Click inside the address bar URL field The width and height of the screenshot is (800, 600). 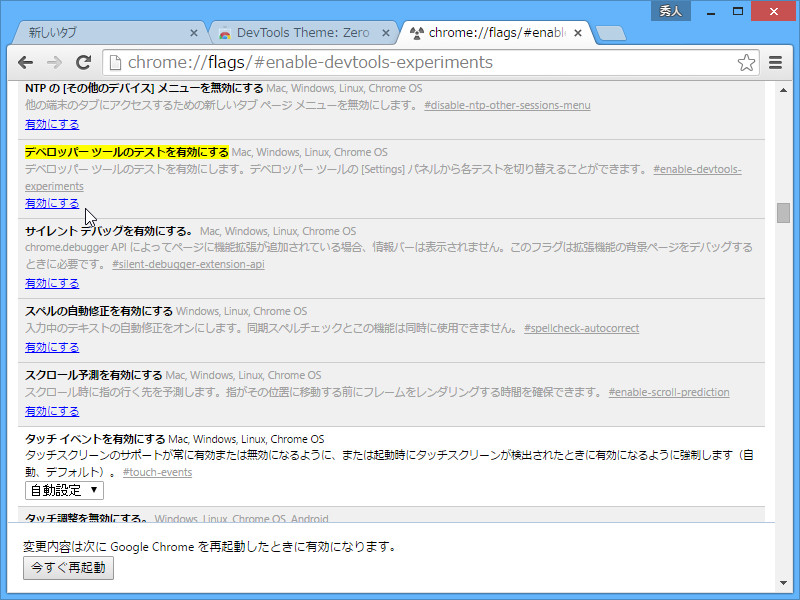pos(400,62)
